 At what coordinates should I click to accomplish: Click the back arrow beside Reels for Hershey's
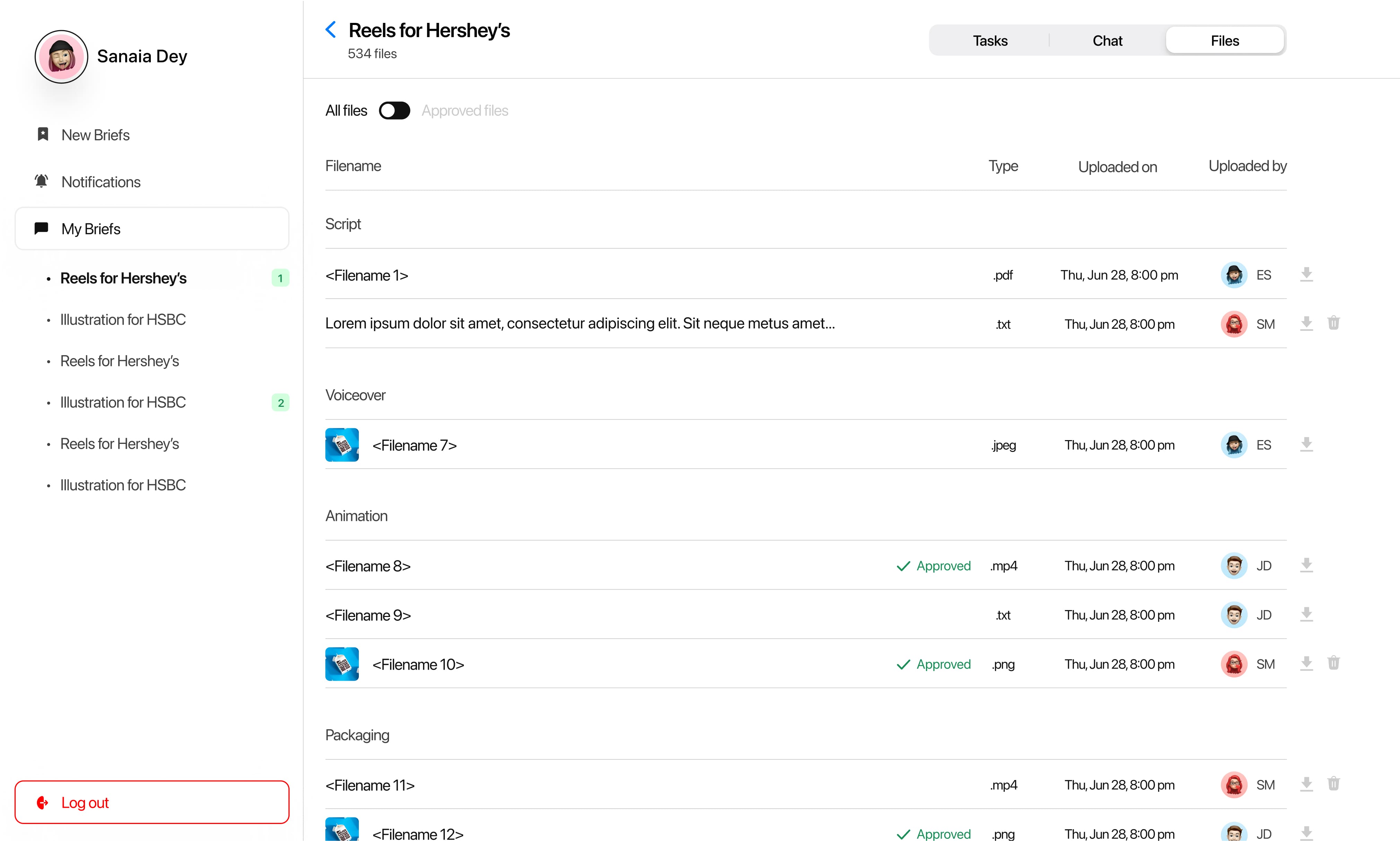331,29
